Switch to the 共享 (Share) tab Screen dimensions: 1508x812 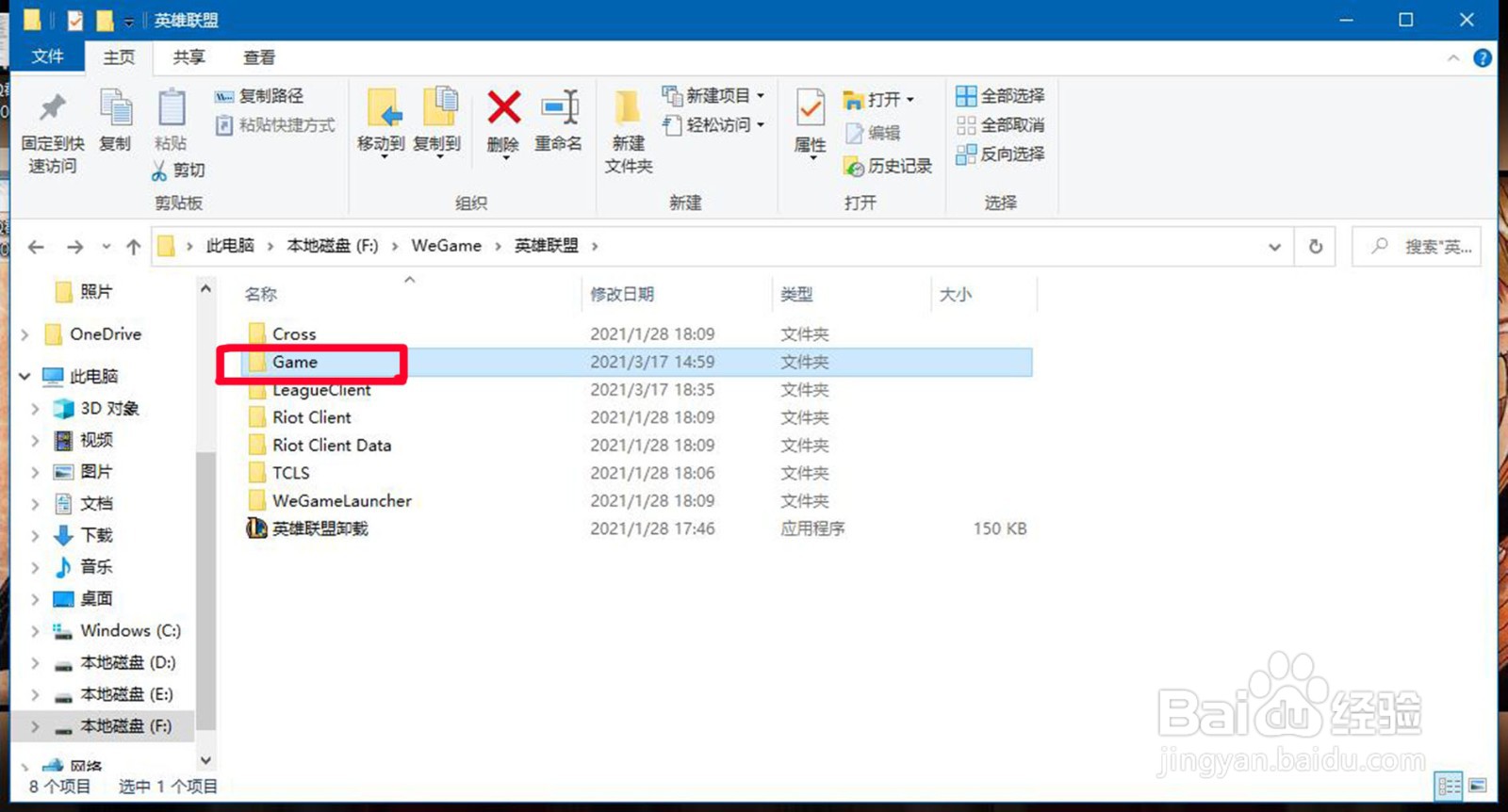[188, 57]
